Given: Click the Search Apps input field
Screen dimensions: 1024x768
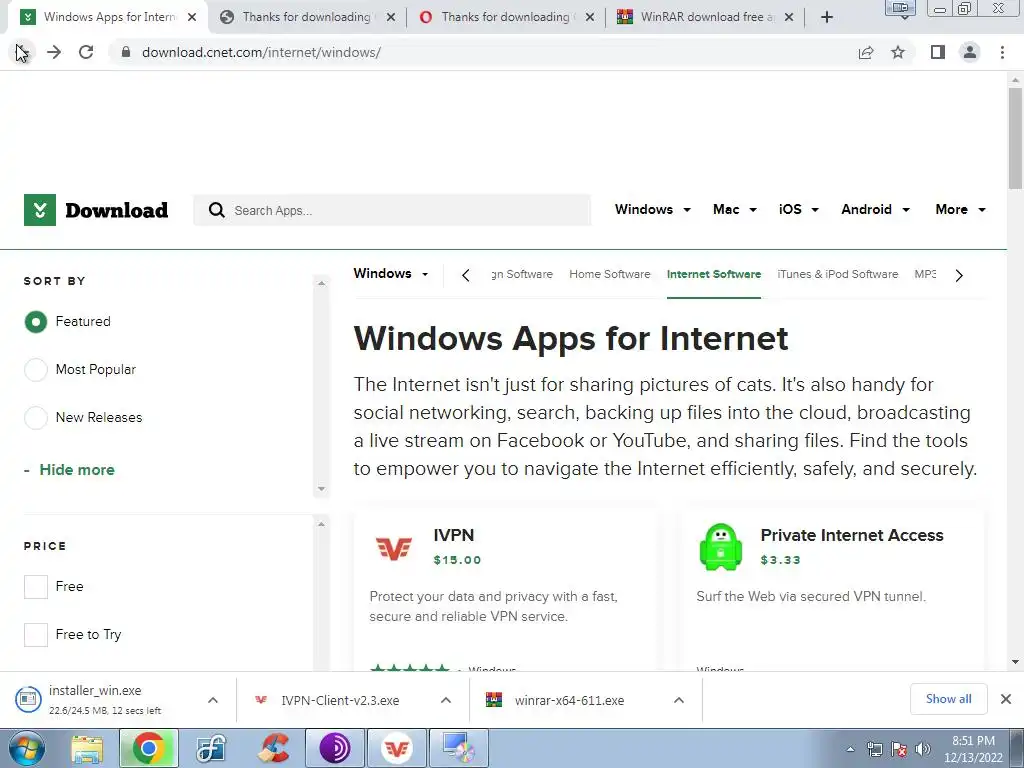Looking at the screenshot, I should point(392,210).
